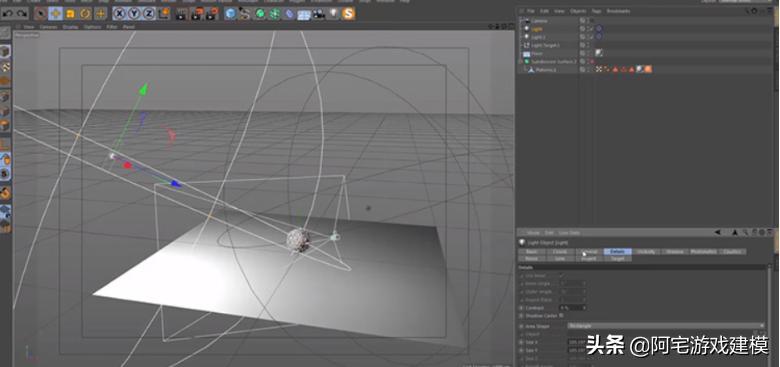Select the Floor object row

coord(537,53)
